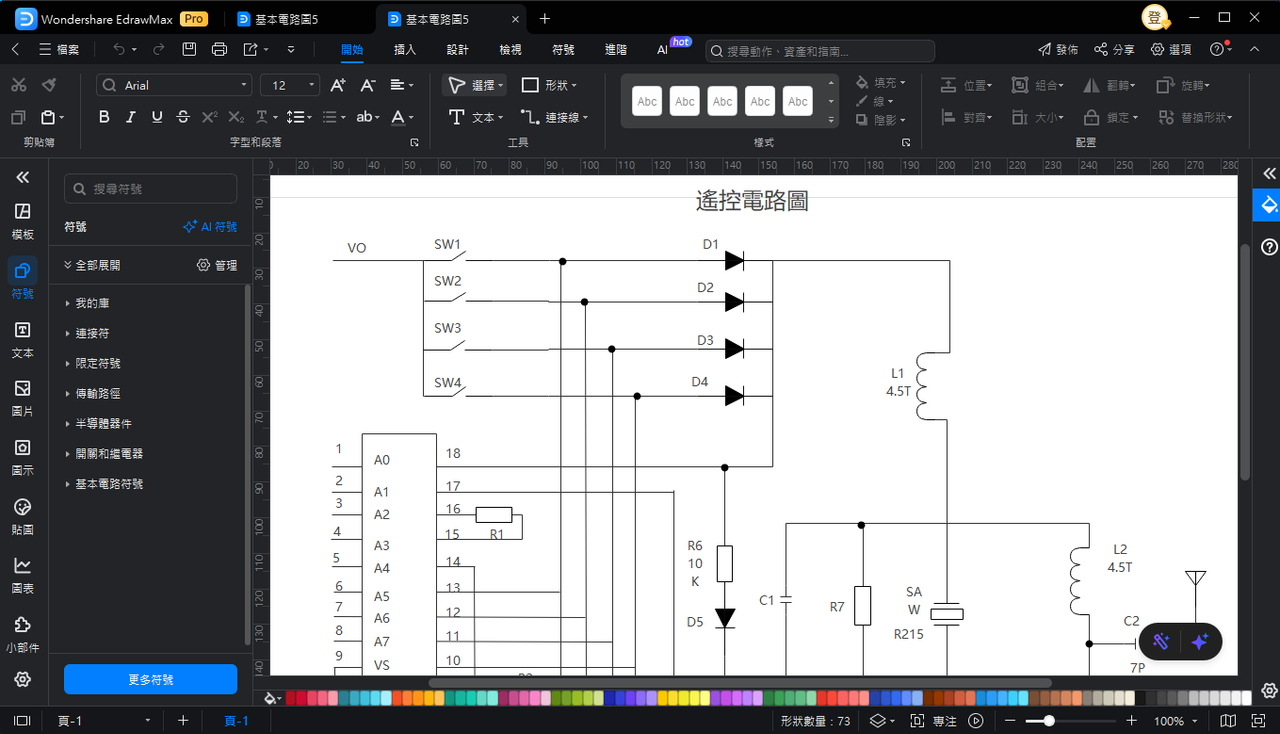Click the 更多符號 button
The width and height of the screenshot is (1280, 734).
[x=150, y=679]
